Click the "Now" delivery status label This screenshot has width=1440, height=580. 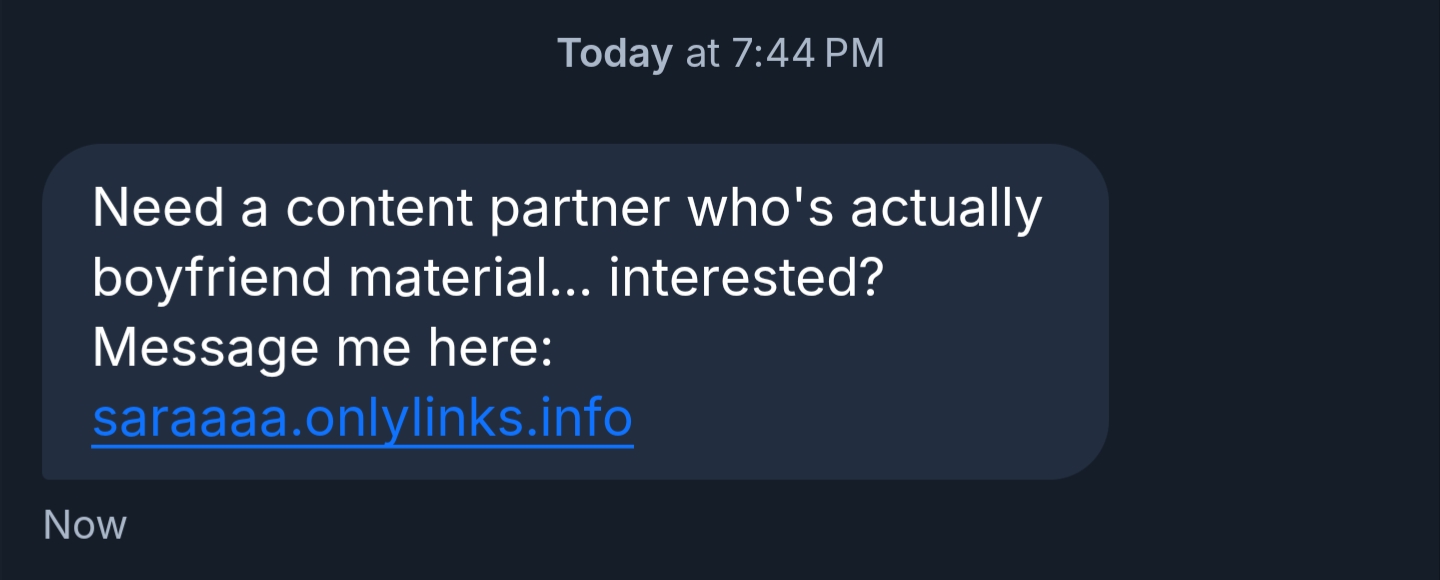(85, 525)
